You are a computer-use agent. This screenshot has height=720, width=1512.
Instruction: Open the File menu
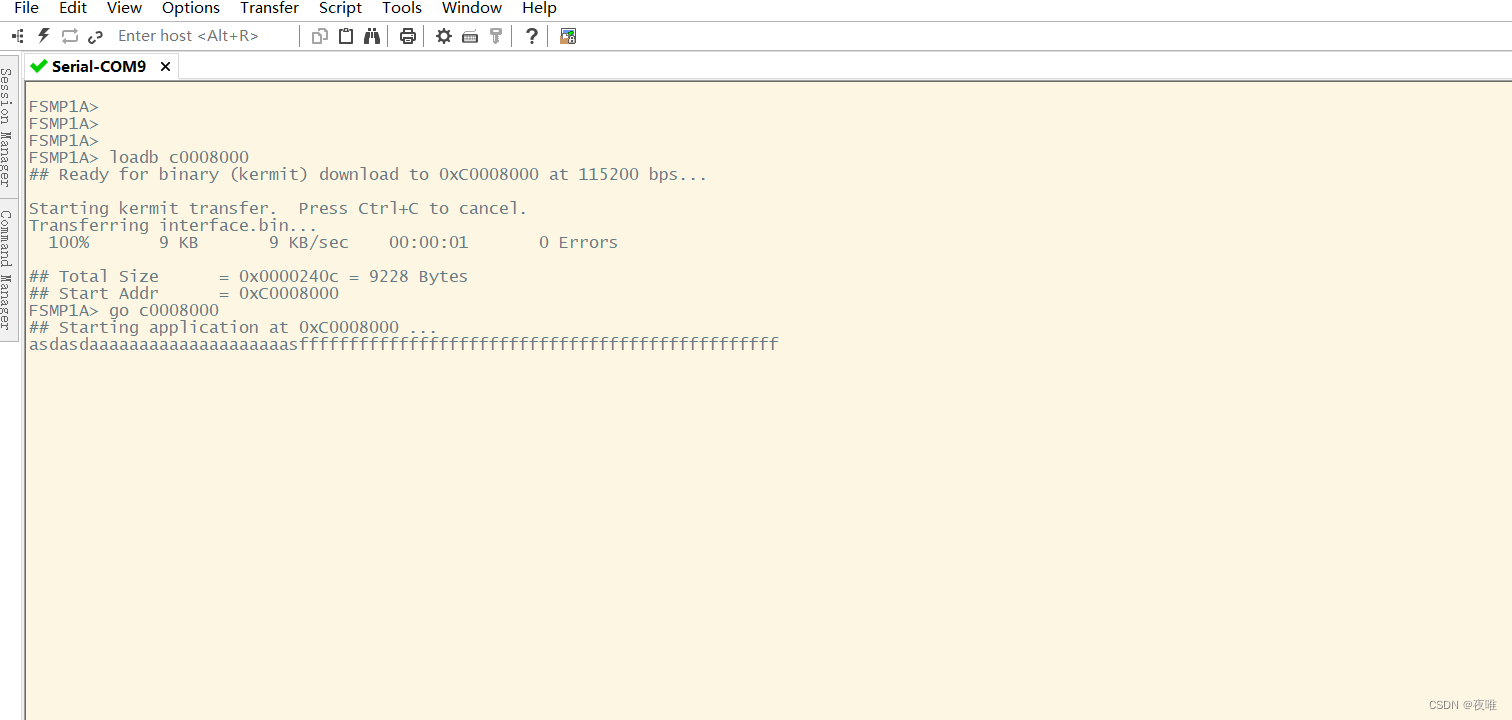[x=26, y=8]
